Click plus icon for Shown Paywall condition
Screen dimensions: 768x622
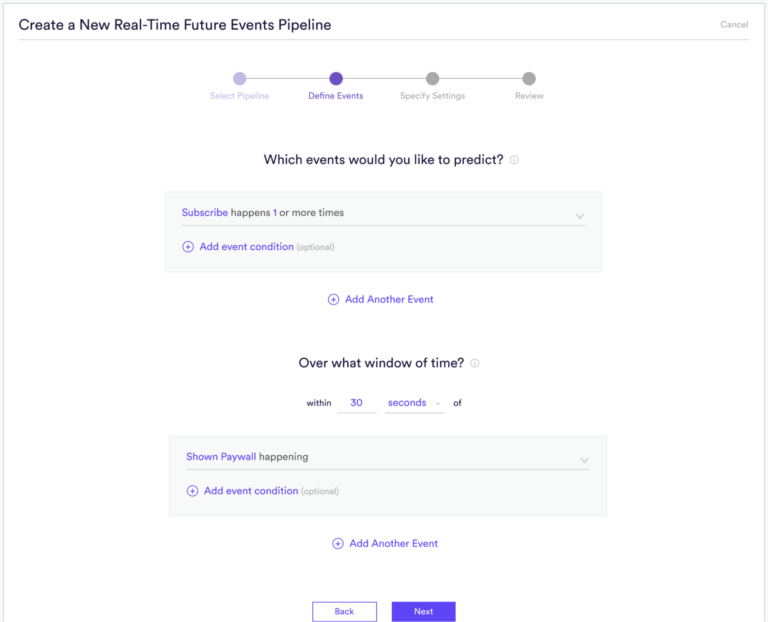coord(193,491)
